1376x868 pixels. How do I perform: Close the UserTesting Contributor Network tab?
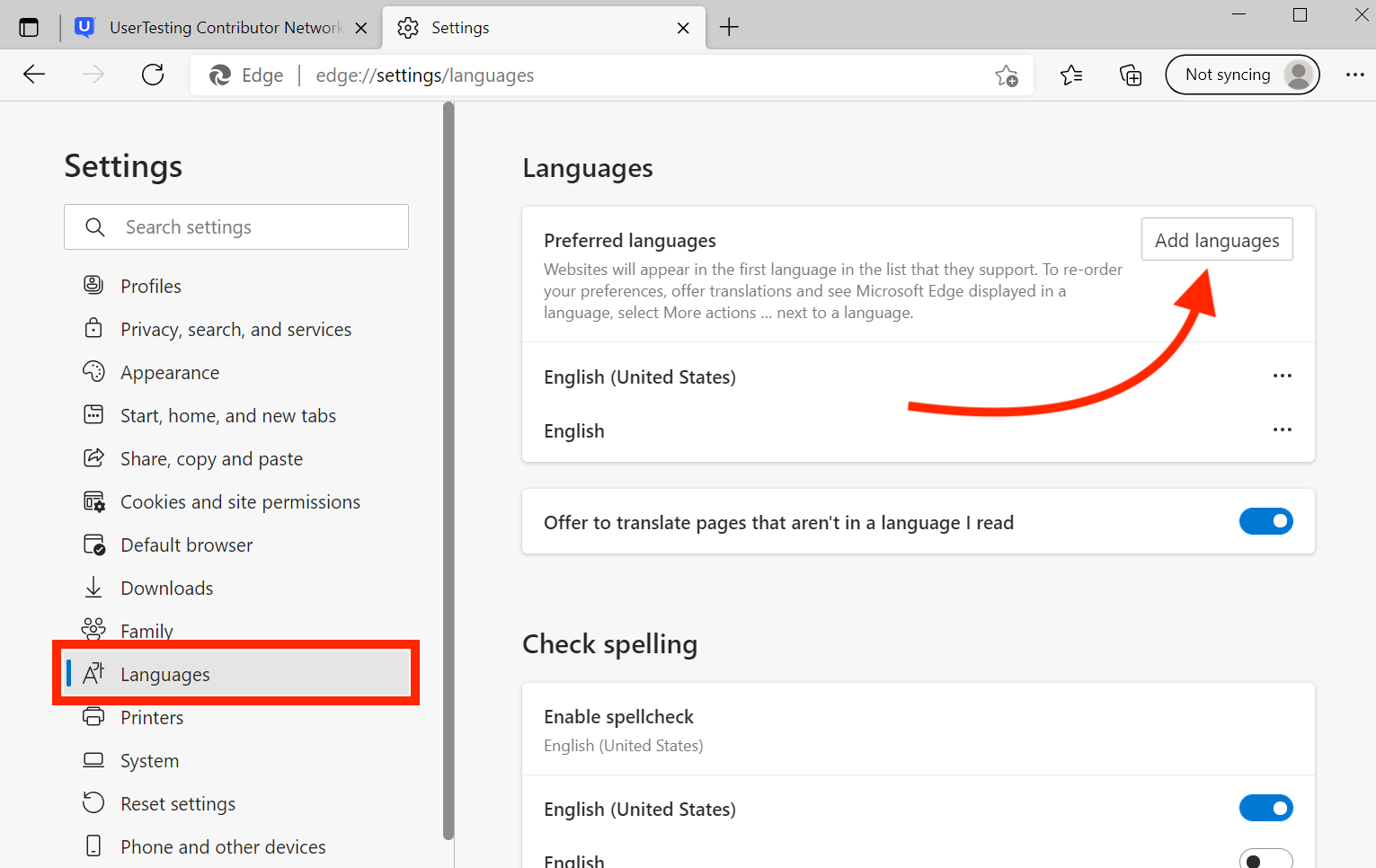coord(361,28)
